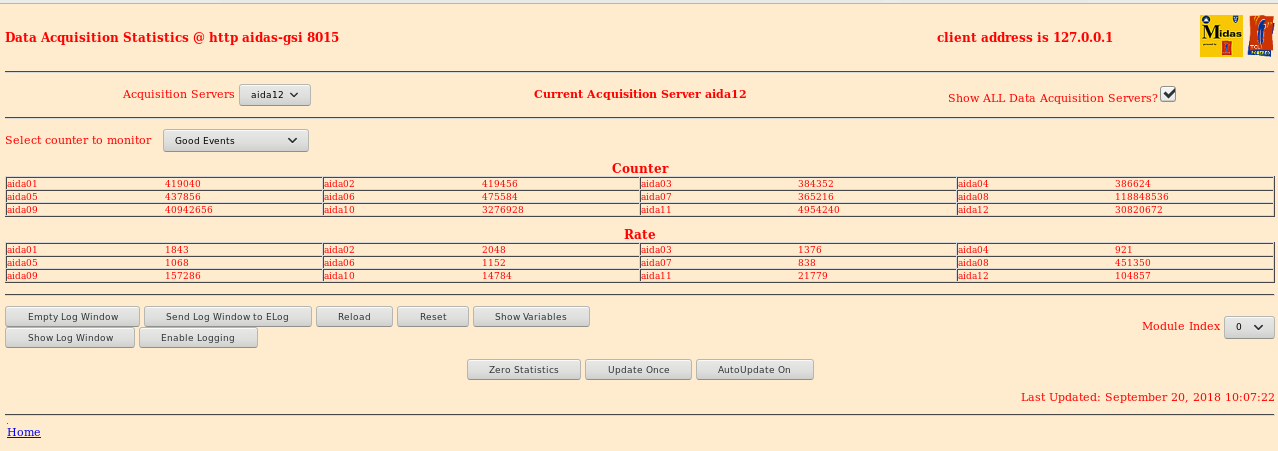Click the Data Acquisition Statistics title text
Screen dimensions: 1278x451
(x=172, y=38)
